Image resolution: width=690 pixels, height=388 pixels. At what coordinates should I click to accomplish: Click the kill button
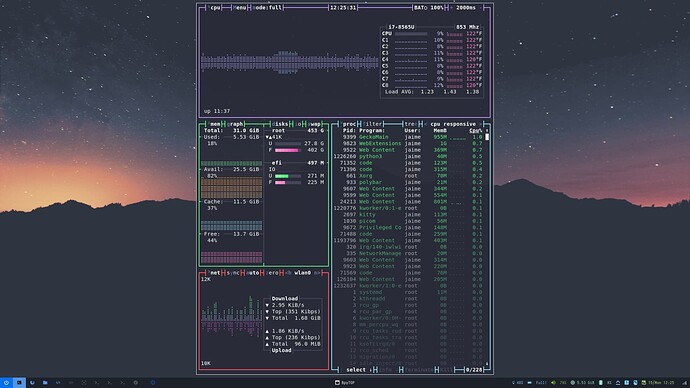[446, 370]
